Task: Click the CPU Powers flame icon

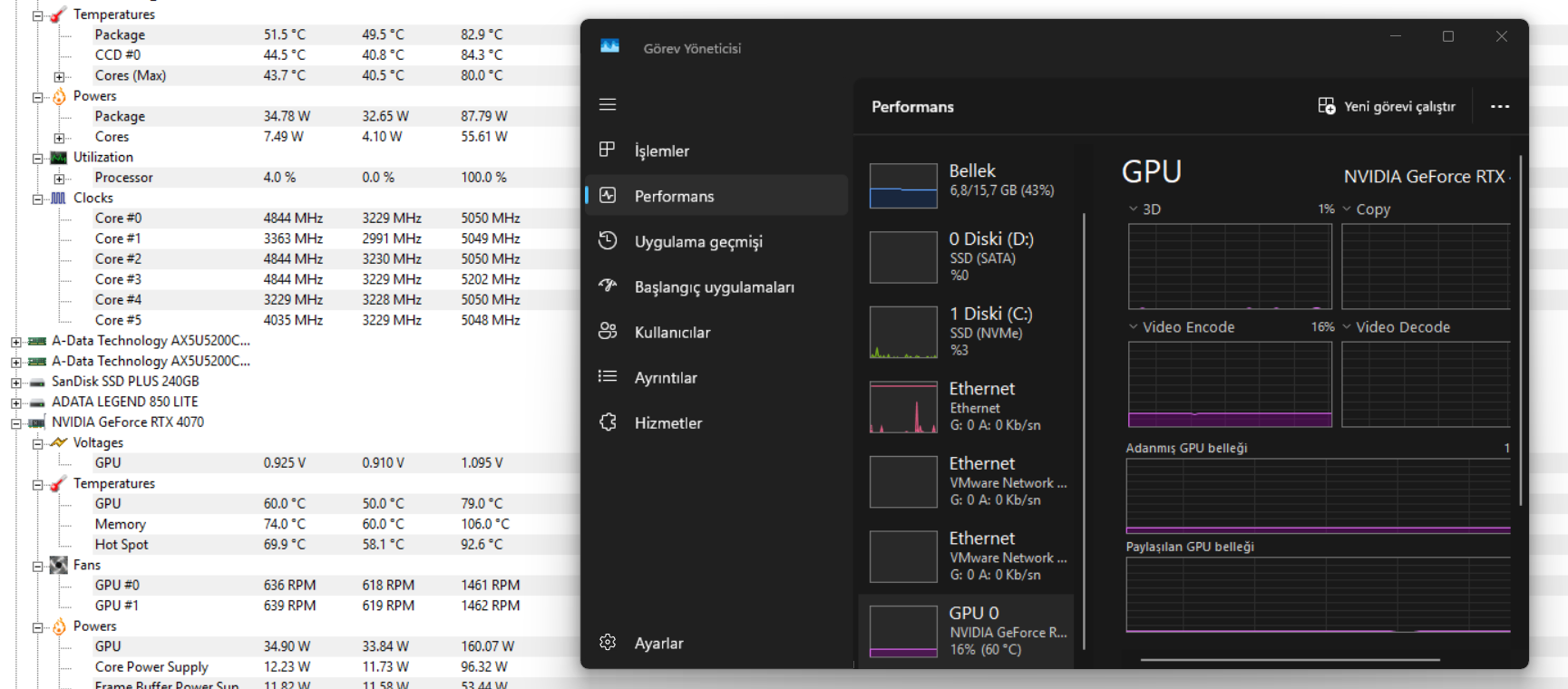Action: [x=59, y=96]
